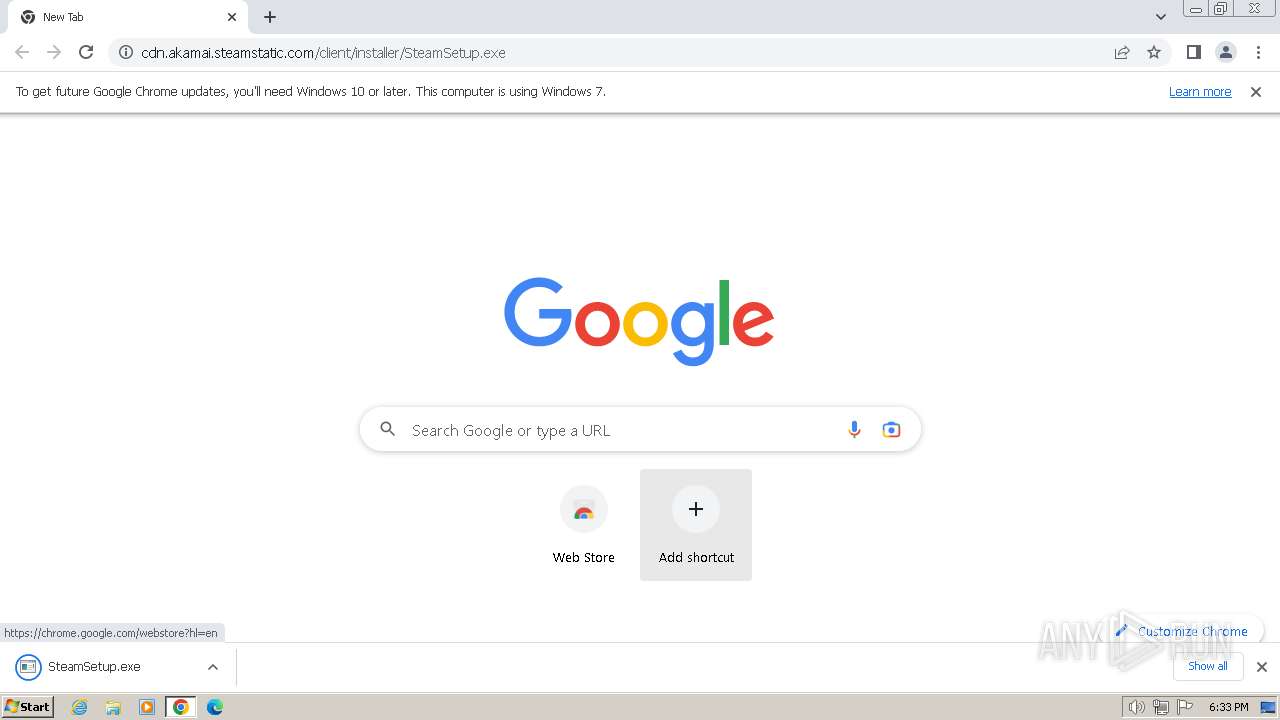Share this page icon in address bar
The width and height of the screenshot is (1280, 720).
[x=1122, y=52]
